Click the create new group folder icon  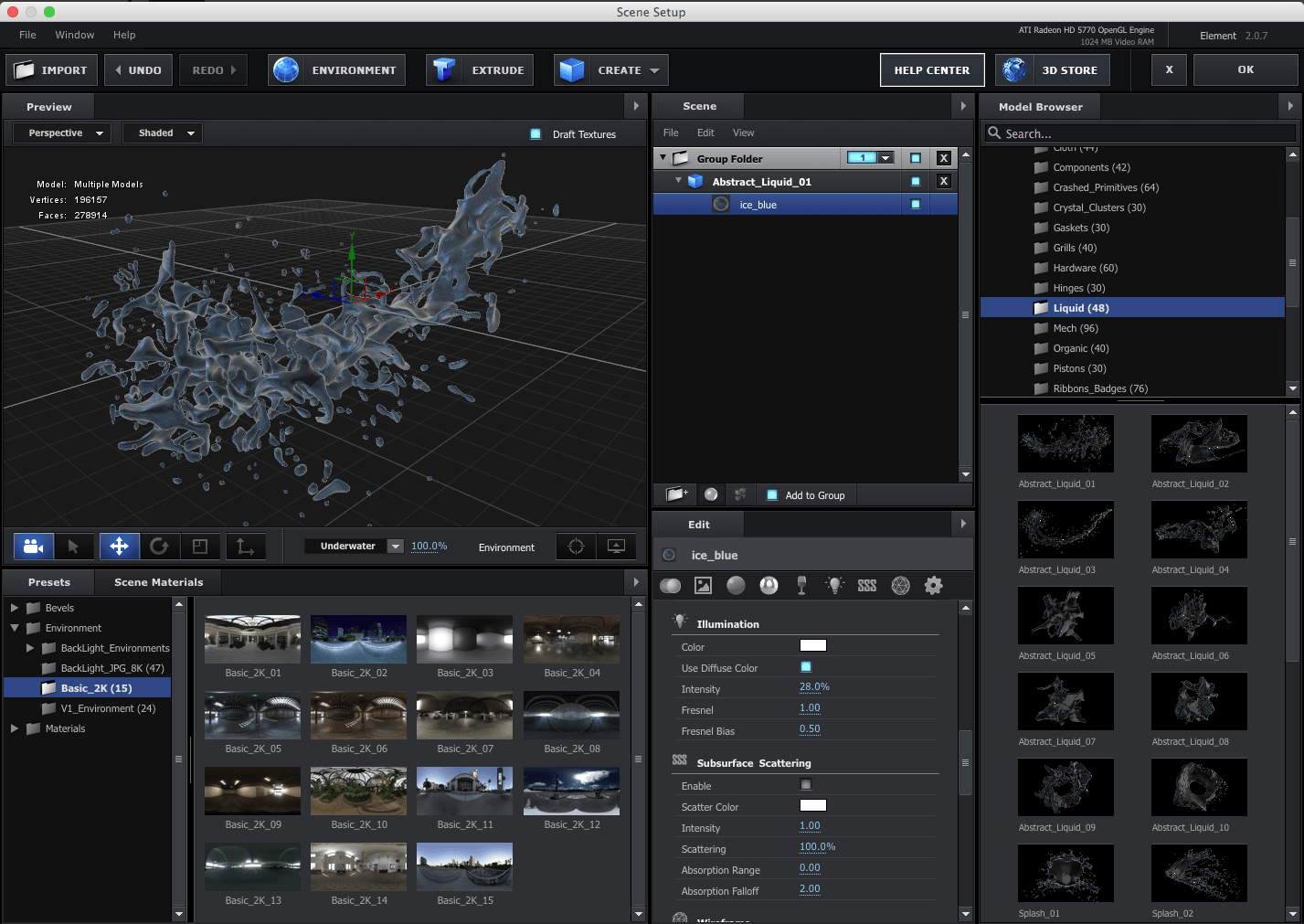tap(677, 494)
